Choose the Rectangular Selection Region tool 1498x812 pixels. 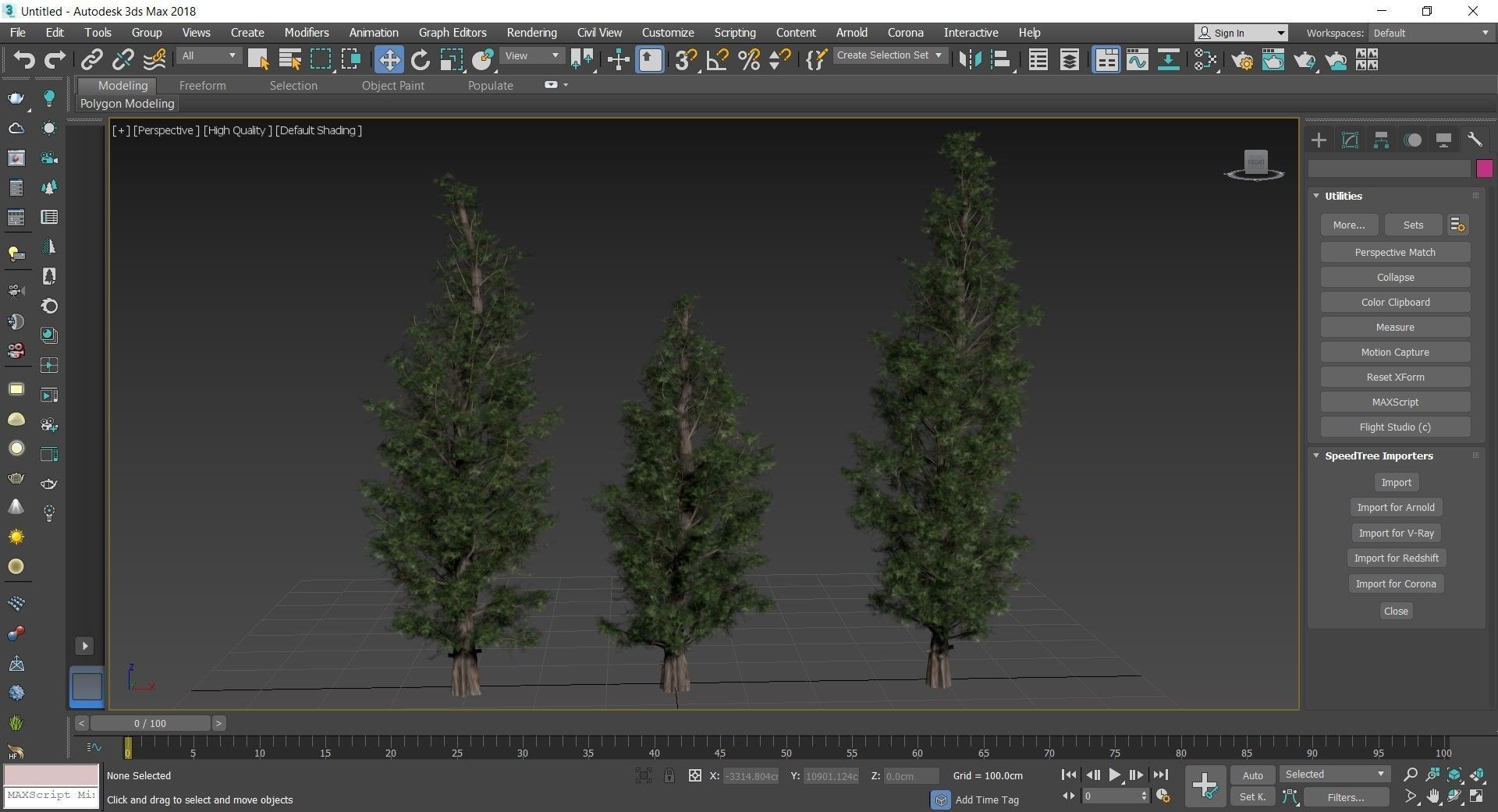(x=321, y=59)
